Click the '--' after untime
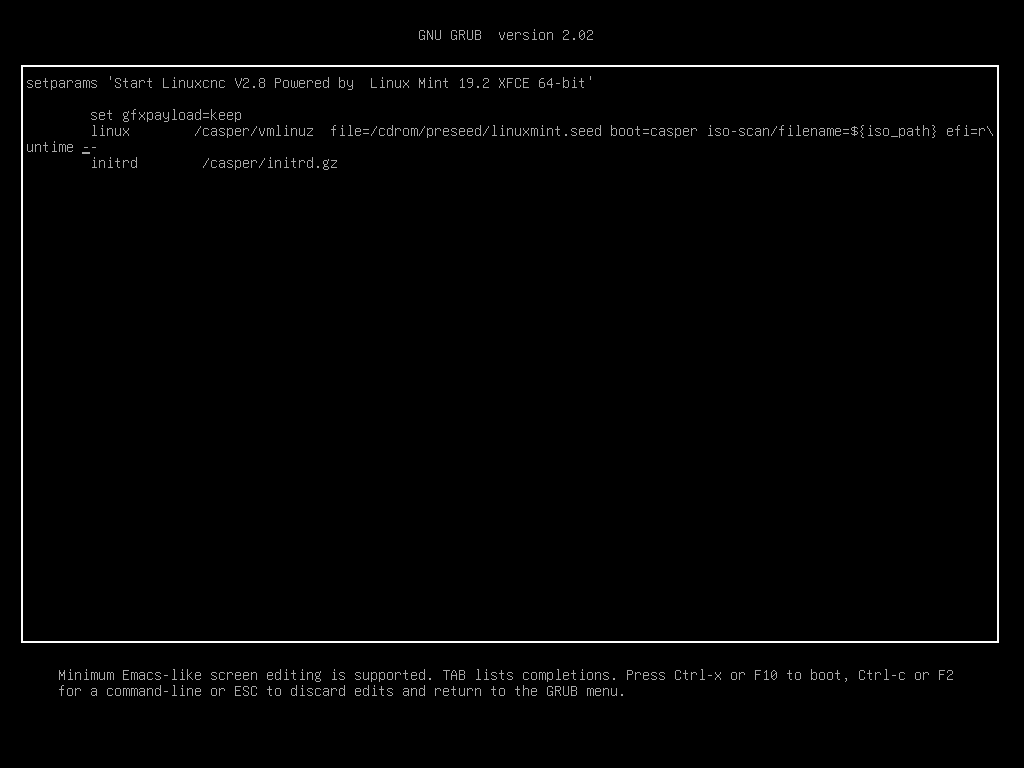 (89, 148)
